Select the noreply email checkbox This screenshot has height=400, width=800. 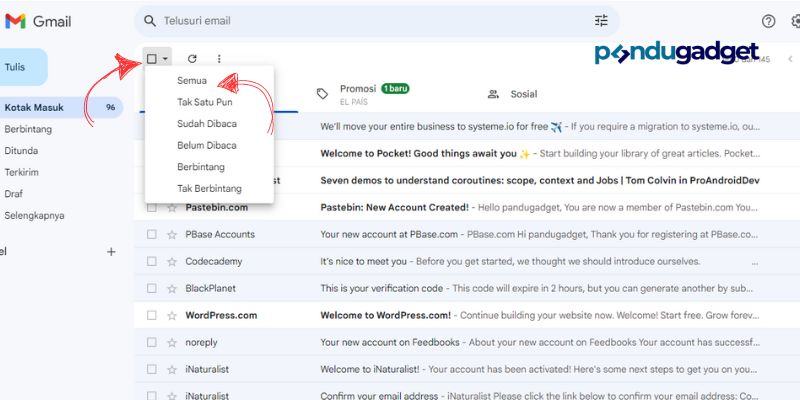pyautogui.click(x=152, y=342)
